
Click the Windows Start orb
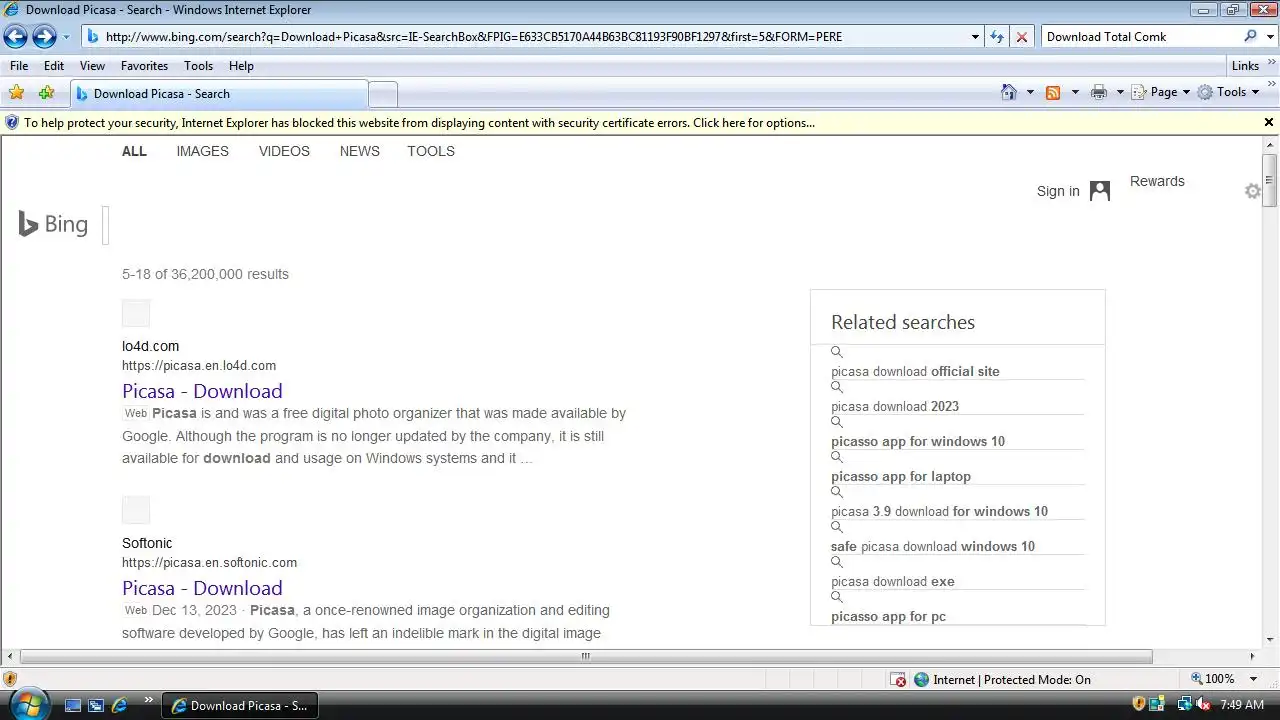[x=27, y=704]
